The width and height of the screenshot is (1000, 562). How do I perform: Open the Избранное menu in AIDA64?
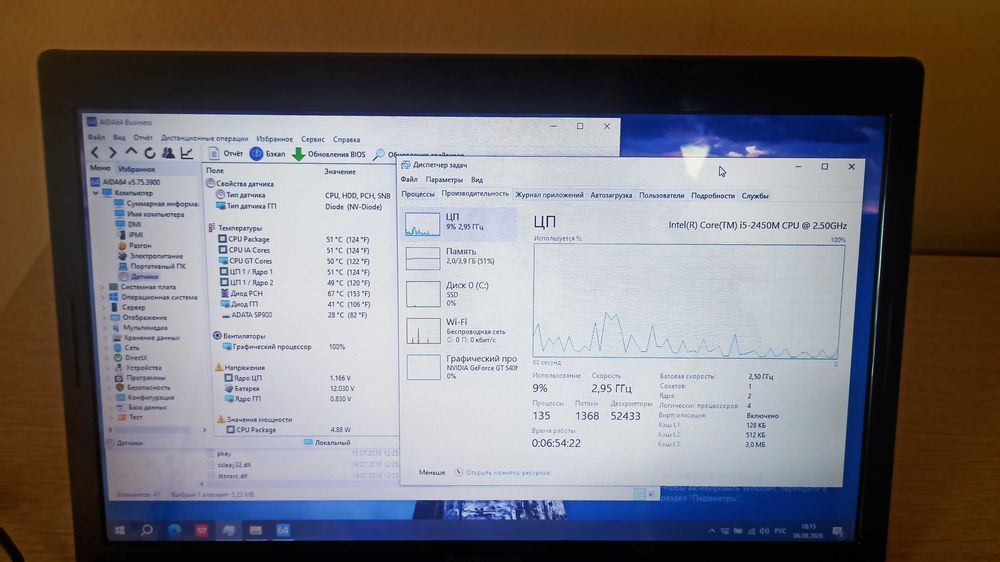click(274, 139)
